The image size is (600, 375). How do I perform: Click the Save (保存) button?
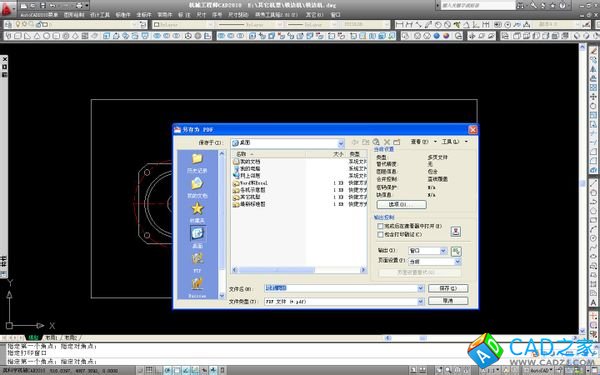(x=448, y=288)
